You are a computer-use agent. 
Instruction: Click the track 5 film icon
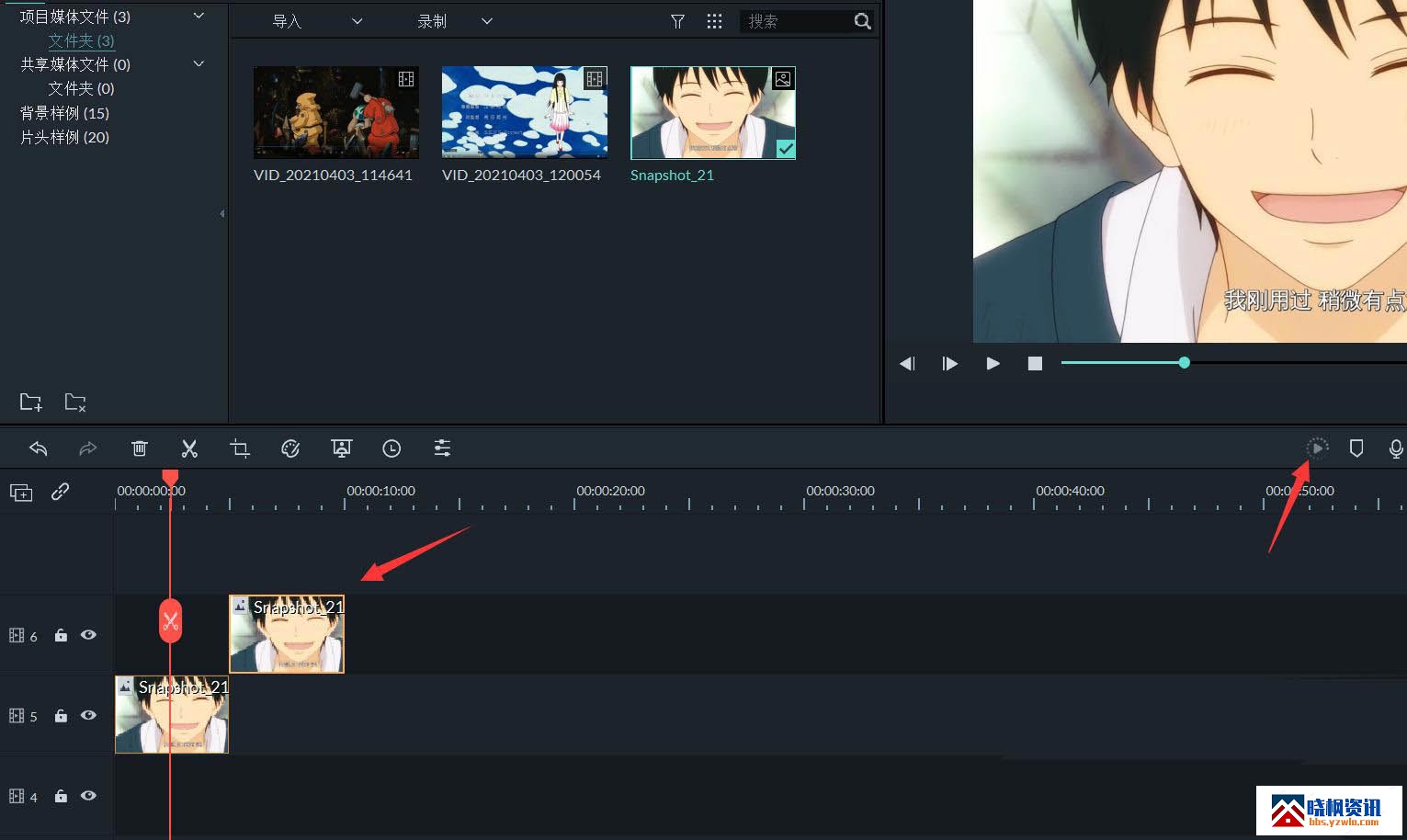(x=17, y=715)
